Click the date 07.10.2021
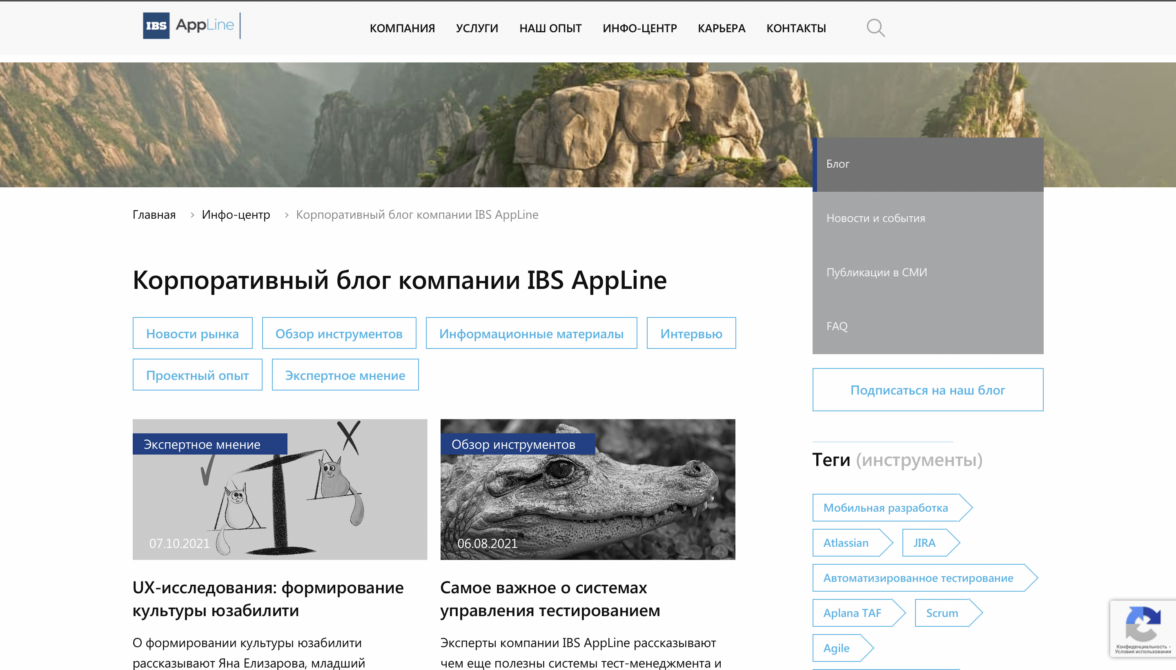Screen dimensions: 1176x670 click(x=179, y=544)
